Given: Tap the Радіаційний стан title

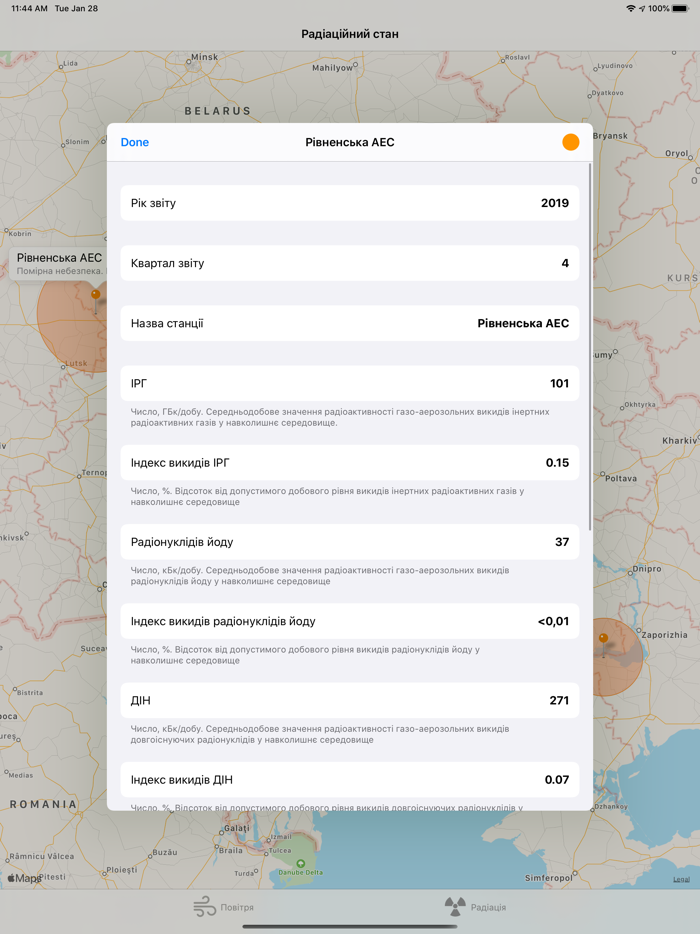Looking at the screenshot, I should coord(350,34).
